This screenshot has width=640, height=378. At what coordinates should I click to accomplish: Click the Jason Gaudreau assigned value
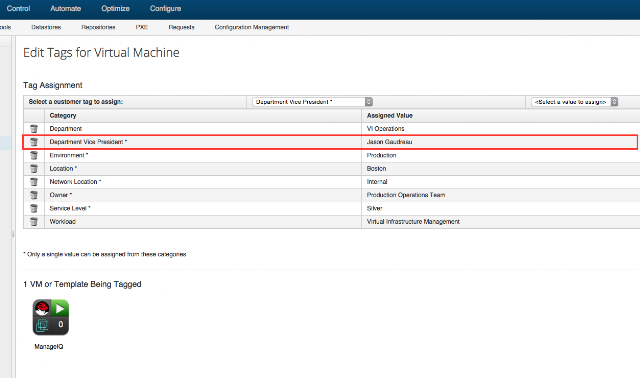pyautogui.click(x=389, y=142)
